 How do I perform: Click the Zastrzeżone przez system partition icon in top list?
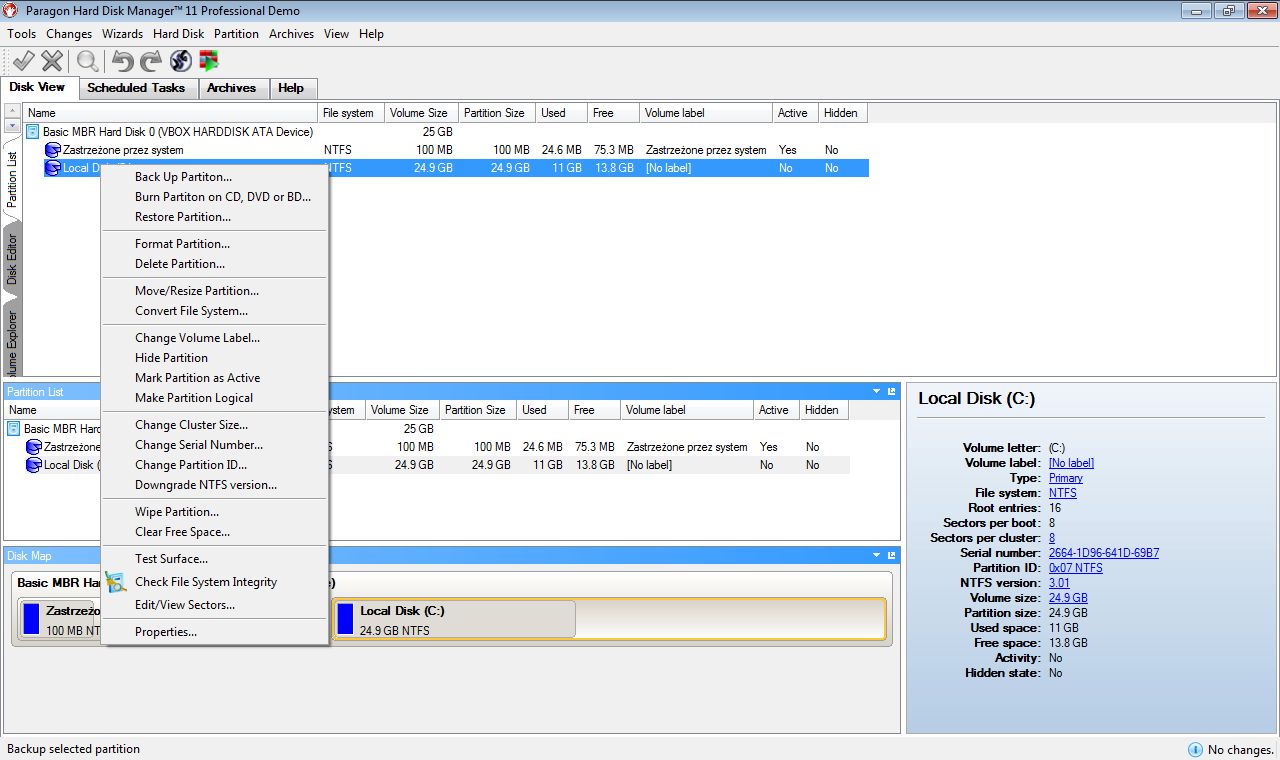pyautogui.click(x=53, y=150)
